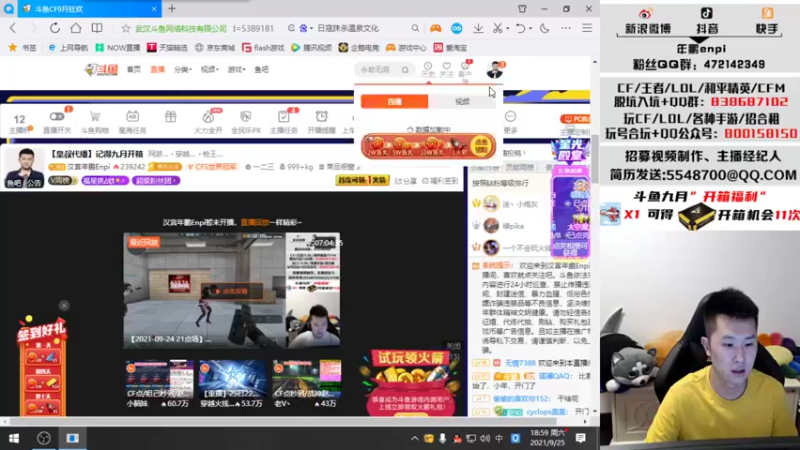Go to browser home page icon
800x450 pixels.
tap(76, 28)
